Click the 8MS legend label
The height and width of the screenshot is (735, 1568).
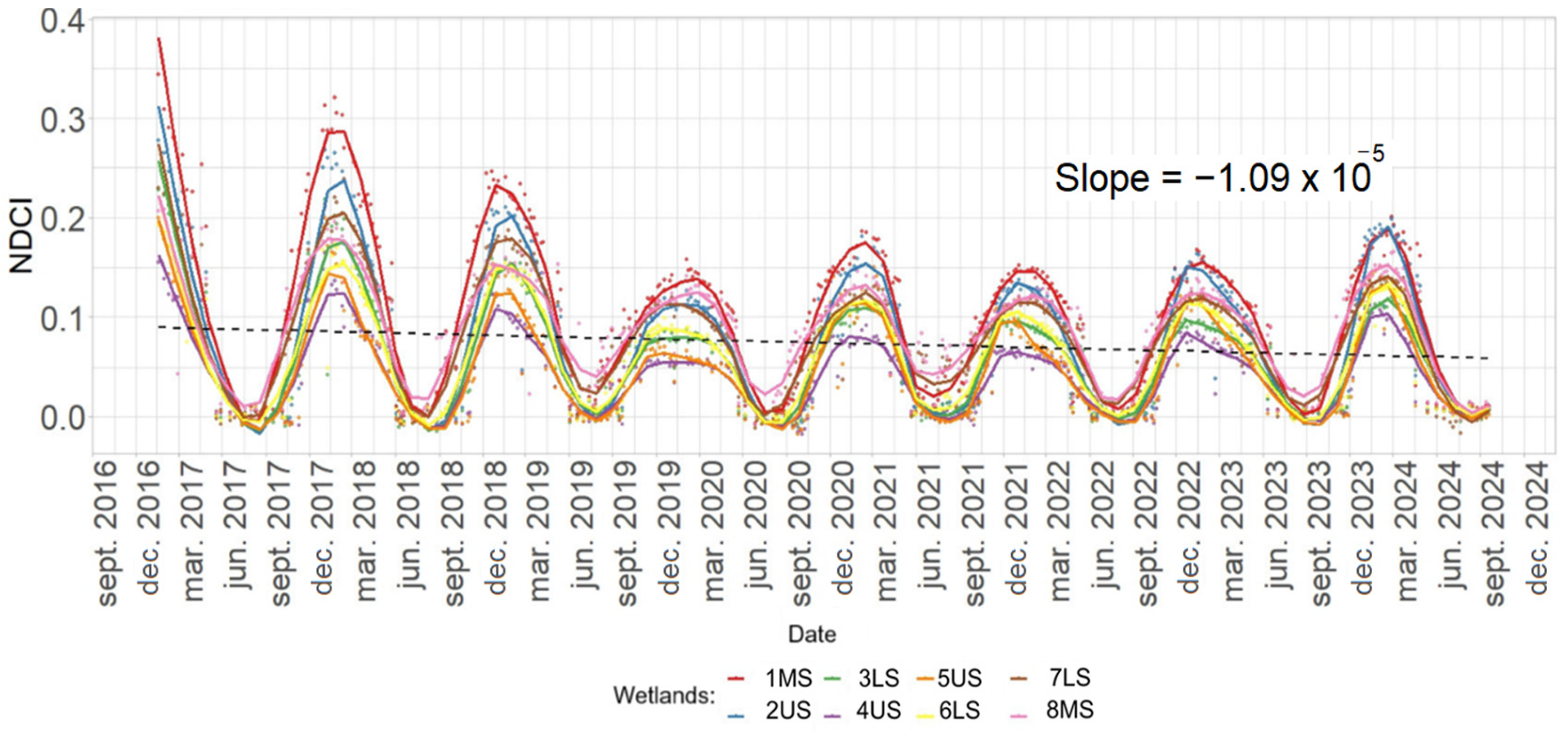point(1070,710)
